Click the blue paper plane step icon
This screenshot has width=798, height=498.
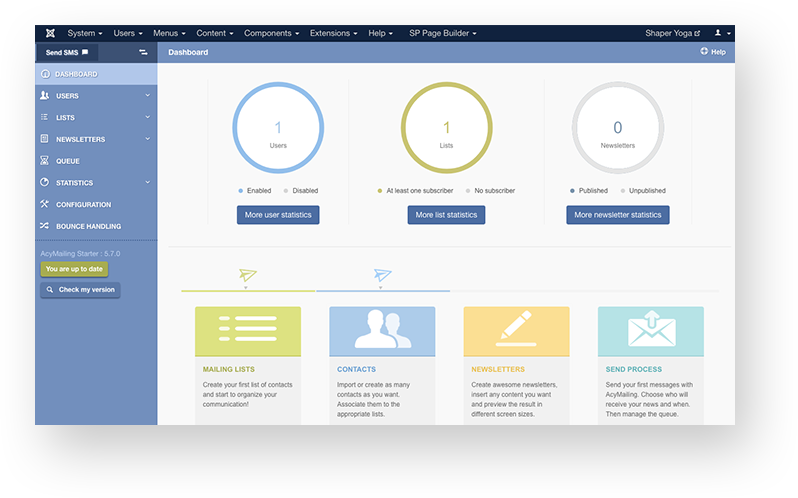tap(383, 275)
